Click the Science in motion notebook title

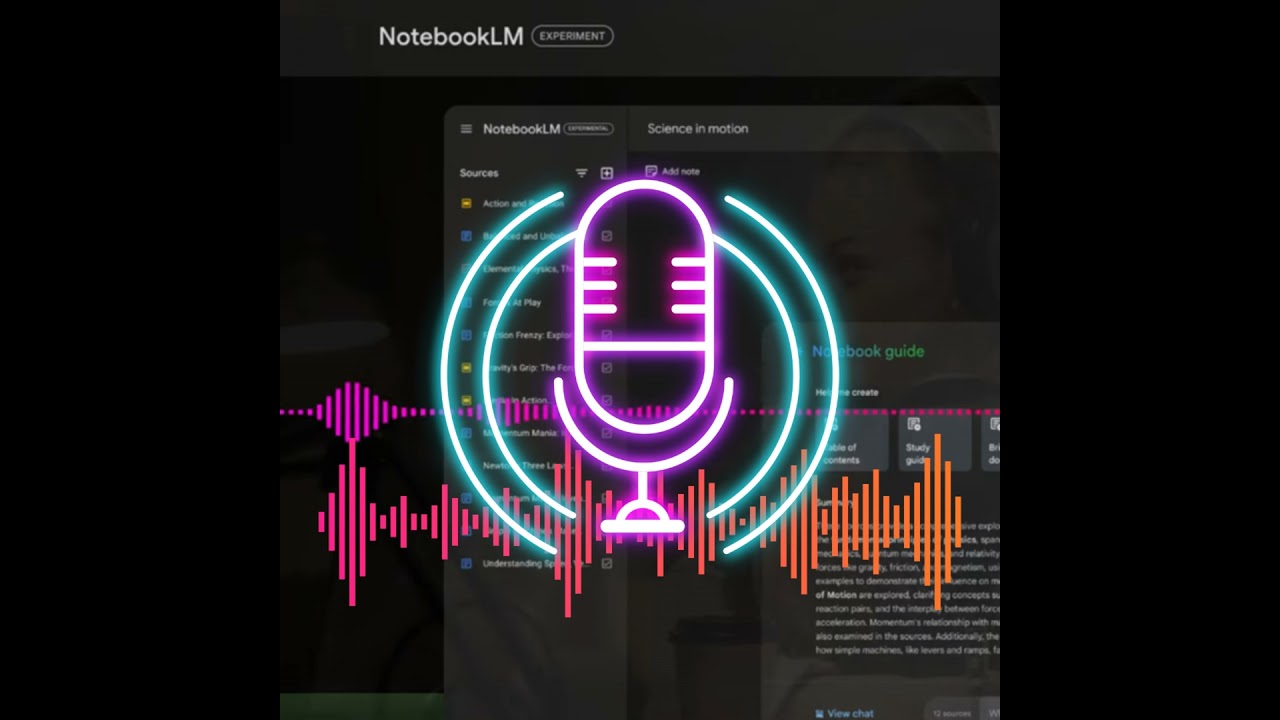click(697, 128)
